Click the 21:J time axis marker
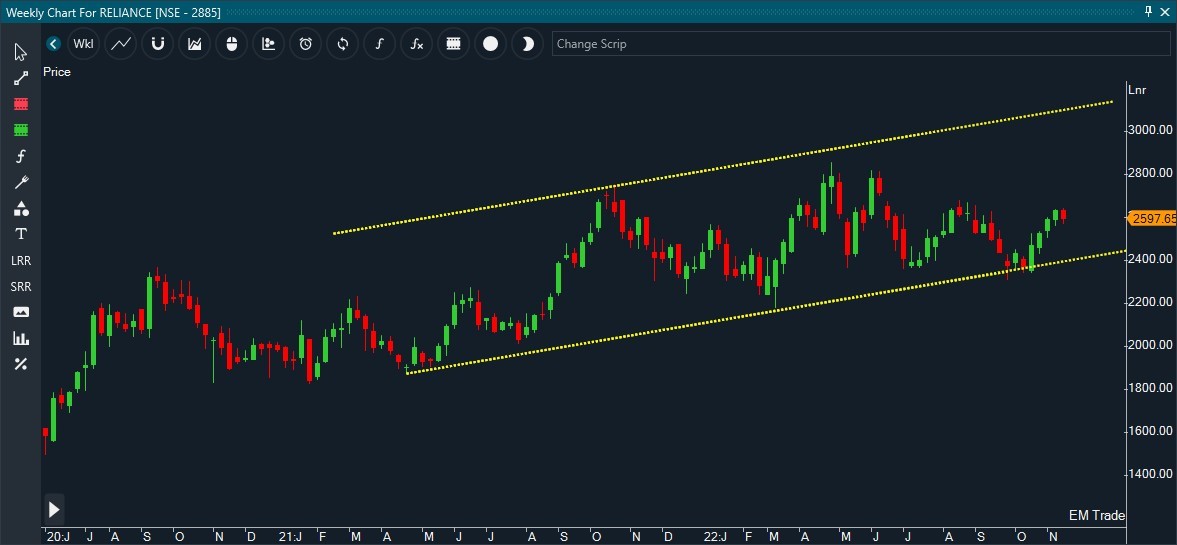The image size is (1177, 545). [290, 537]
